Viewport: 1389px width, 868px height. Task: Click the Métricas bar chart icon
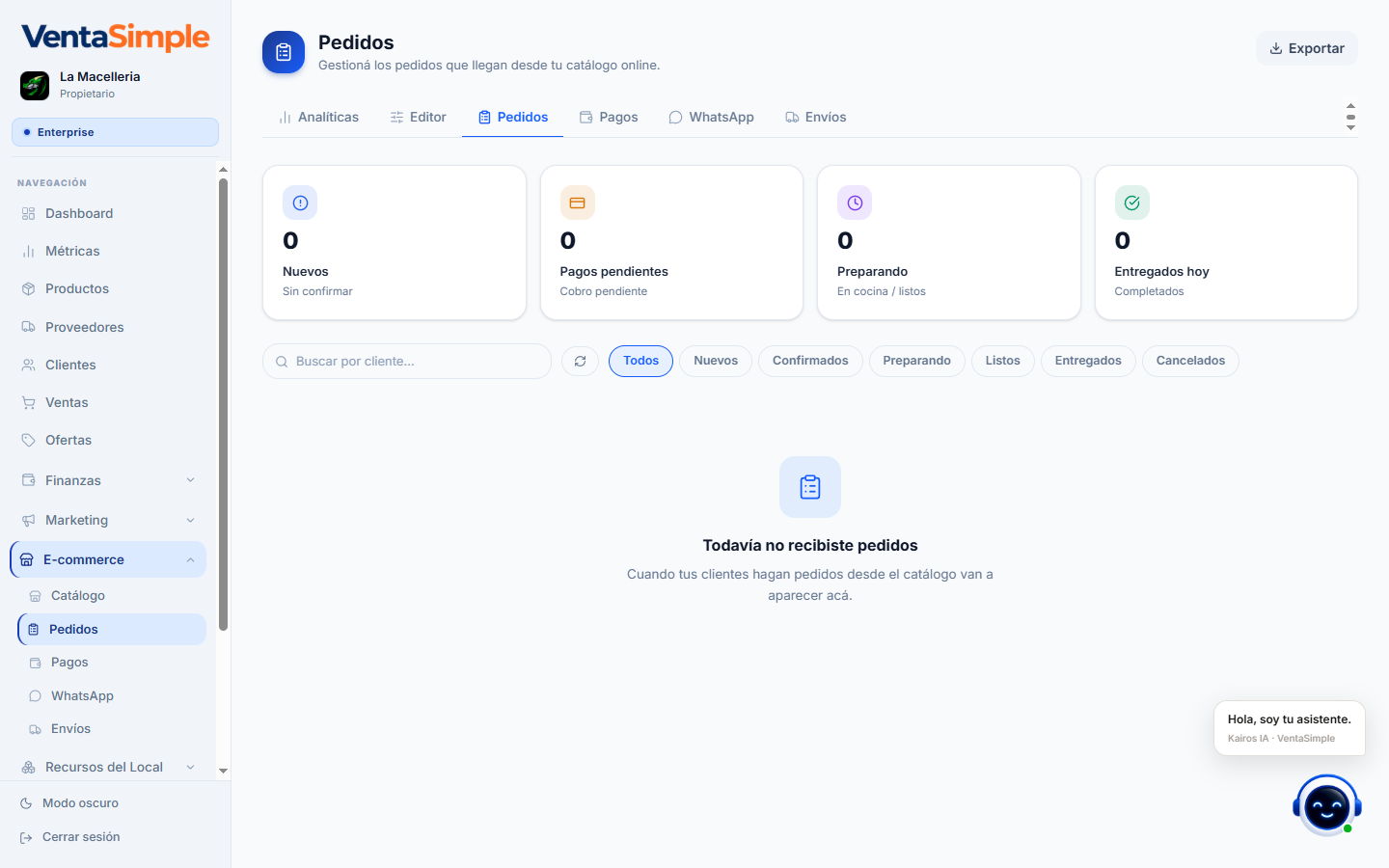tap(28, 251)
